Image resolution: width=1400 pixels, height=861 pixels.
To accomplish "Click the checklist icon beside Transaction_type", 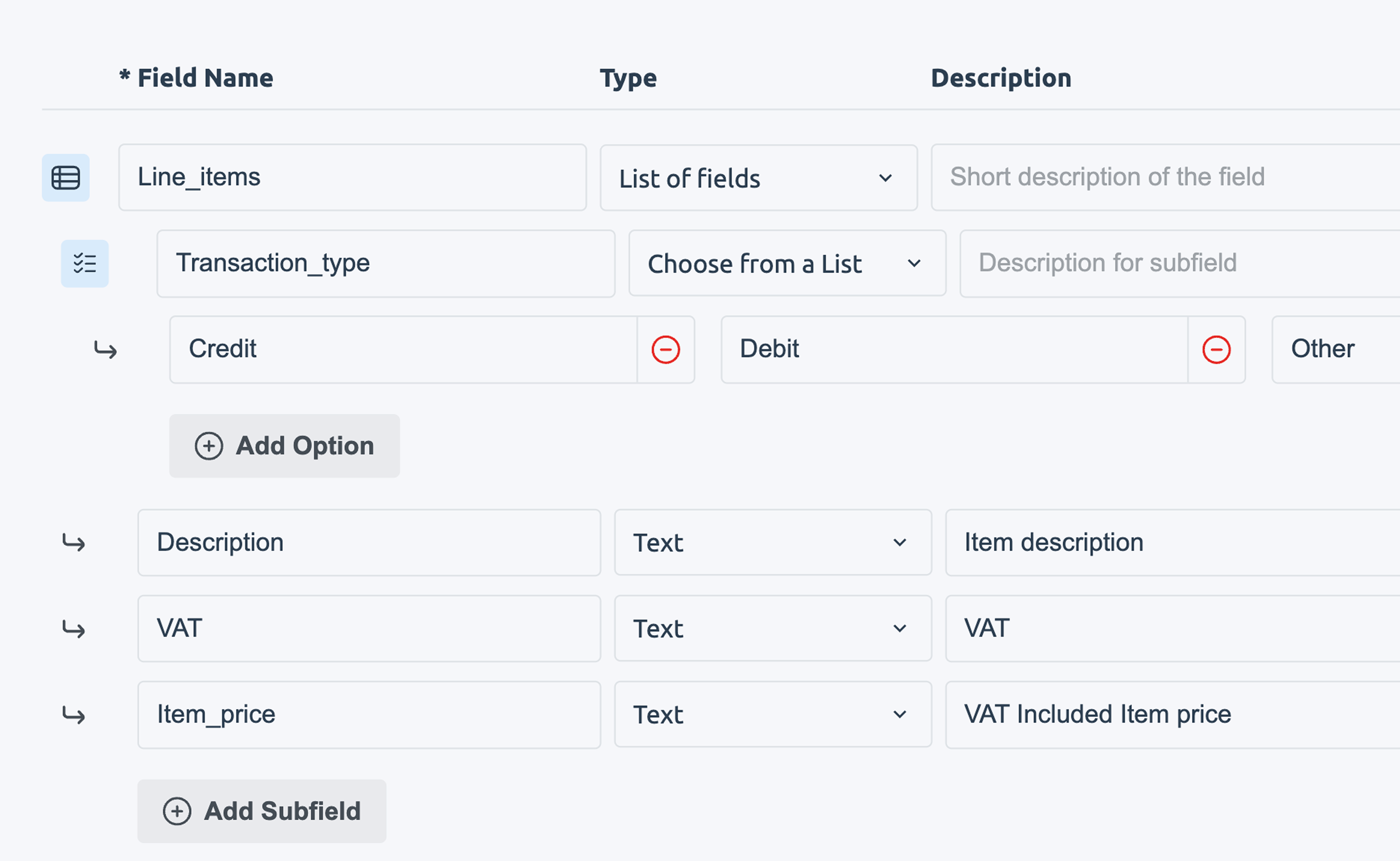I will click(x=85, y=264).
